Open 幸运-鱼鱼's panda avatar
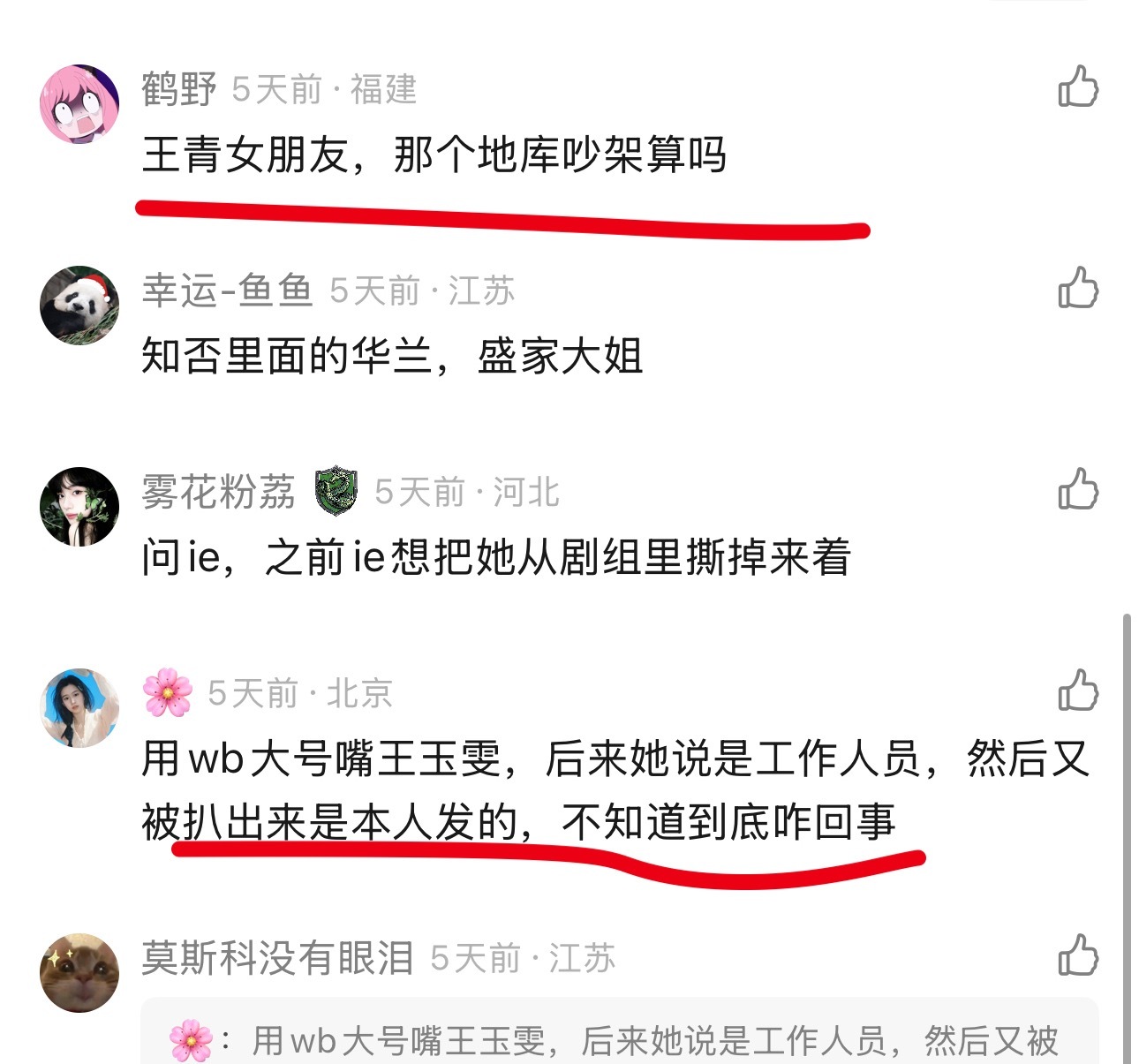This screenshot has width=1139, height=1064. (79, 305)
